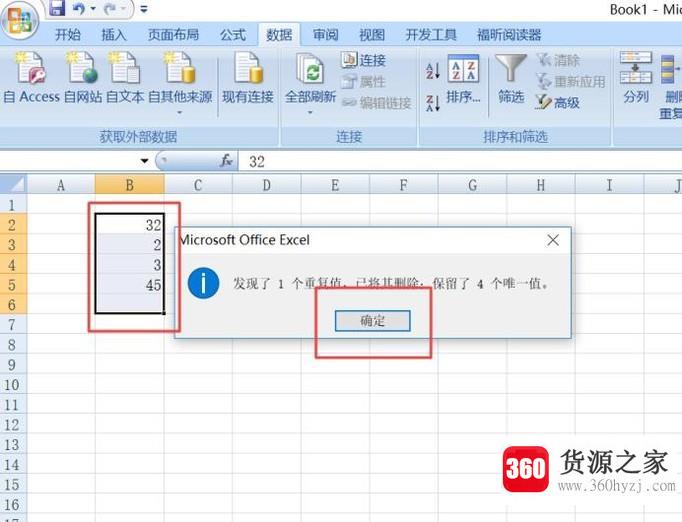The width and height of the screenshot is (682, 522).
Task: Select column E header
Action: pos(335,185)
